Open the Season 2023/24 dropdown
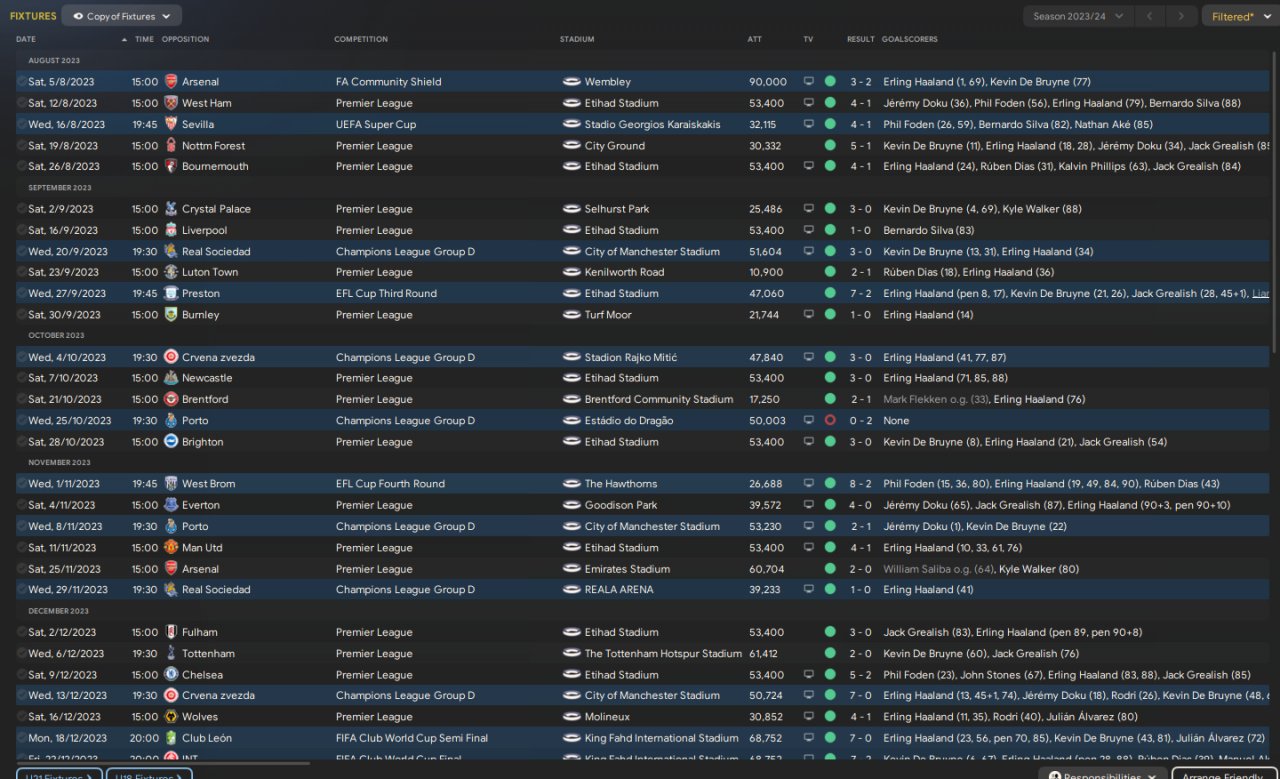 tap(1078, 16)
